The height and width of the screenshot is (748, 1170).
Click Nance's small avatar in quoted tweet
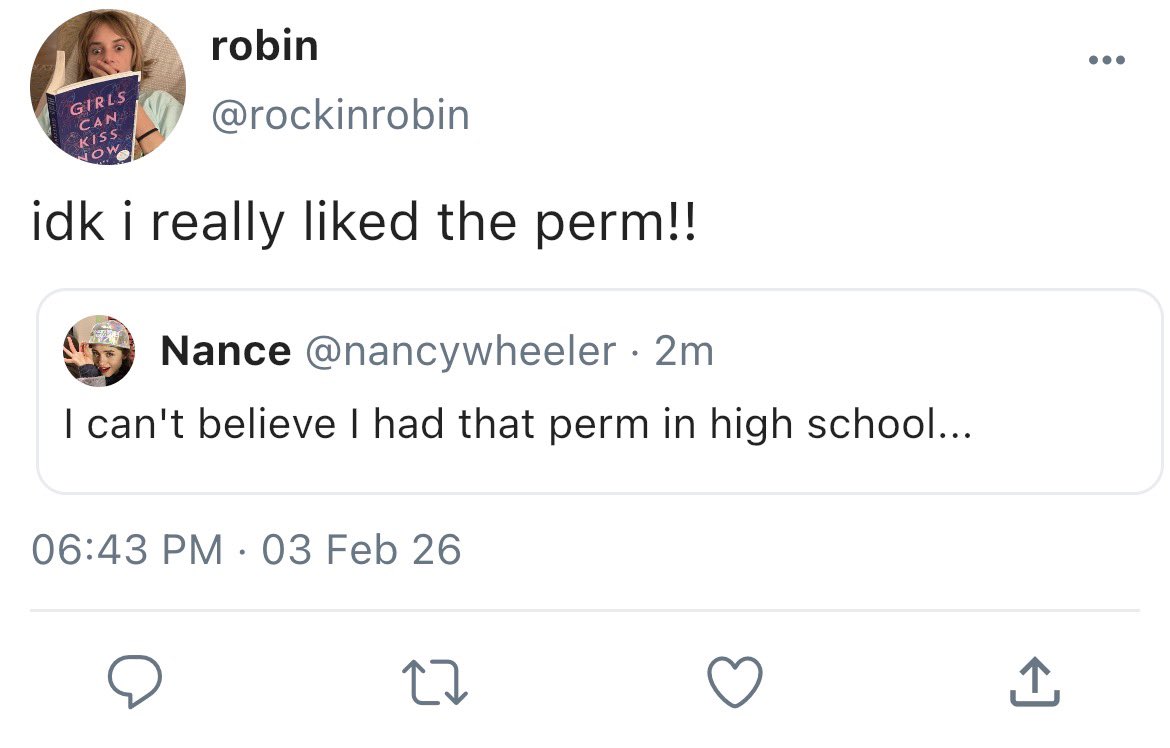pyautogui.click(x=99, y=351)
